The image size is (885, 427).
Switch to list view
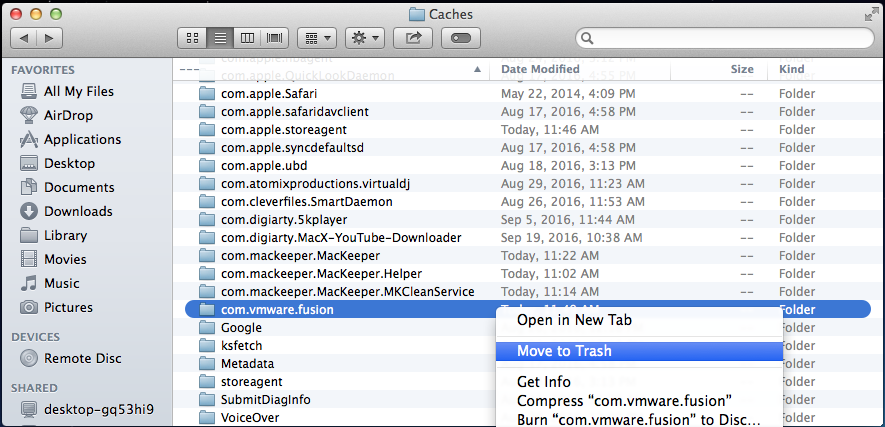(x=220, y=38)
